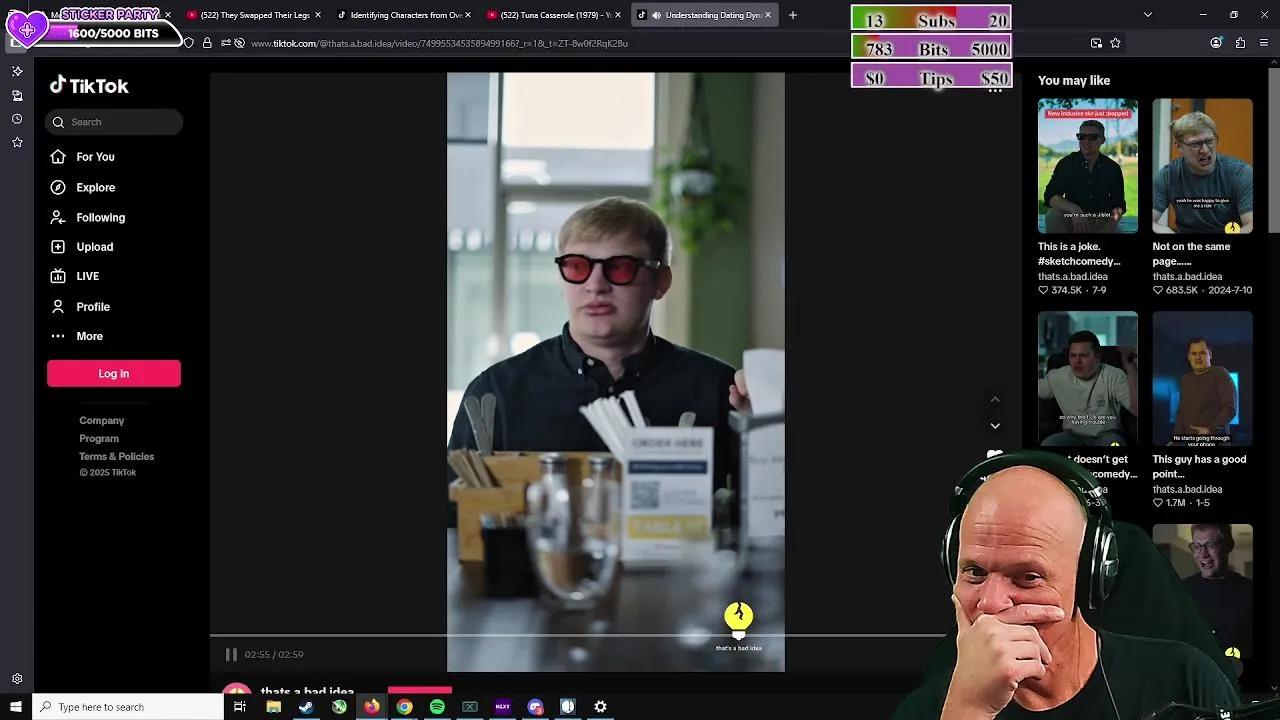
Task: Open the TikTok logo home link
Action: (x=89, y=86)
